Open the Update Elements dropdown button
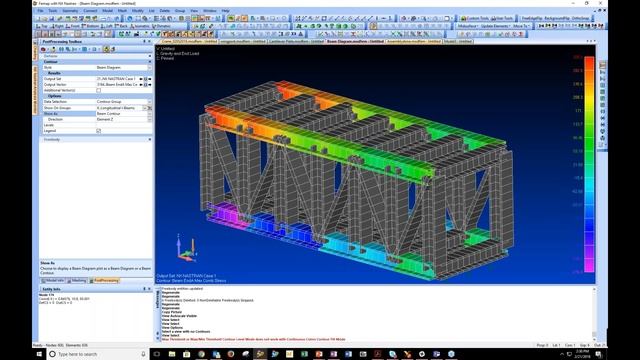 [x=496, y=26]
